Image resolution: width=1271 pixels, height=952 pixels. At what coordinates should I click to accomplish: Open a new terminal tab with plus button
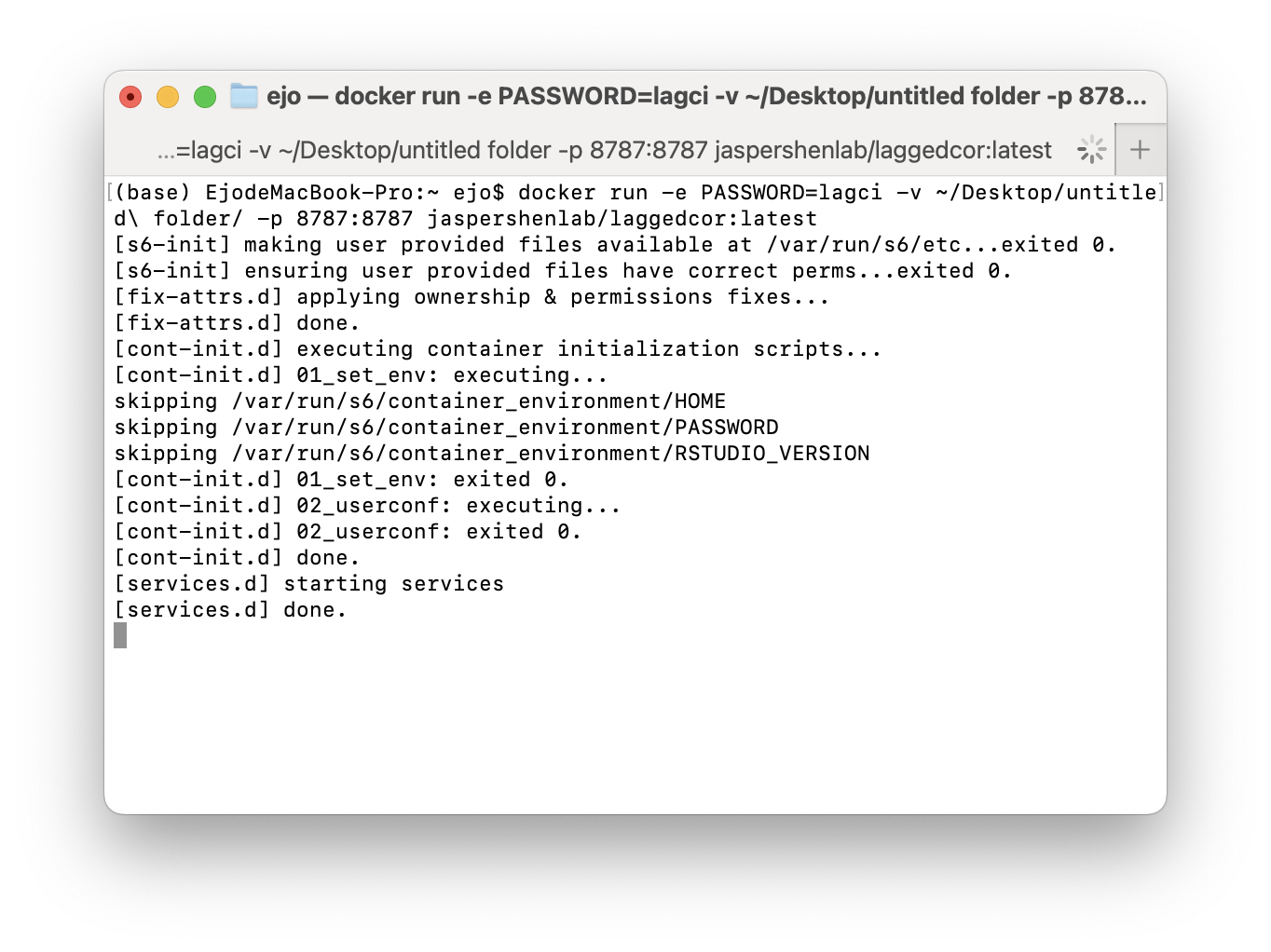pyautogui.click(x=1140, y=150)
